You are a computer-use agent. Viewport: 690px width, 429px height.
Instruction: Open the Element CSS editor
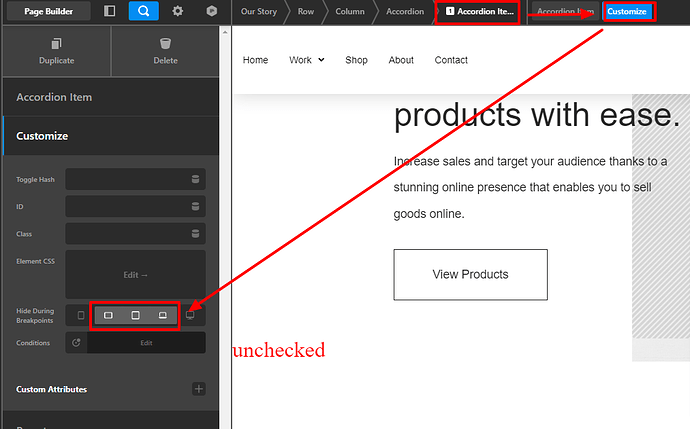pos(135,274)
